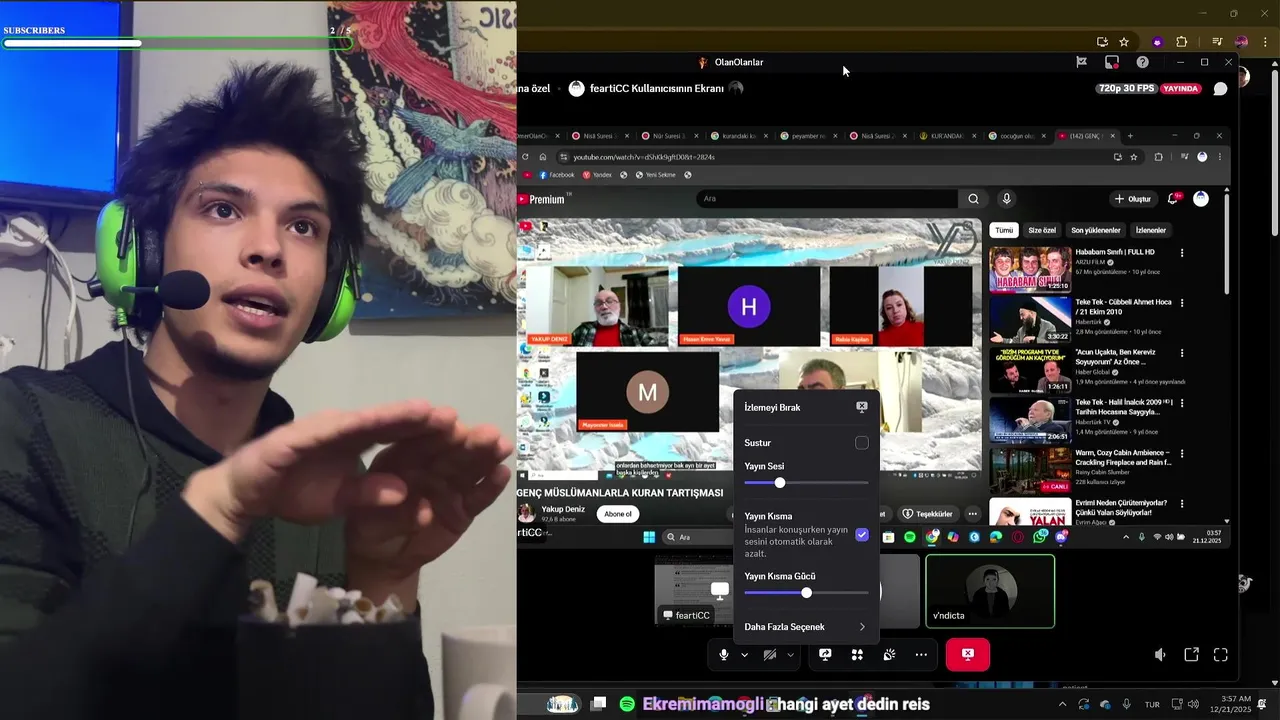Open the three-dot more options in call bar

[x=921, y=655]
